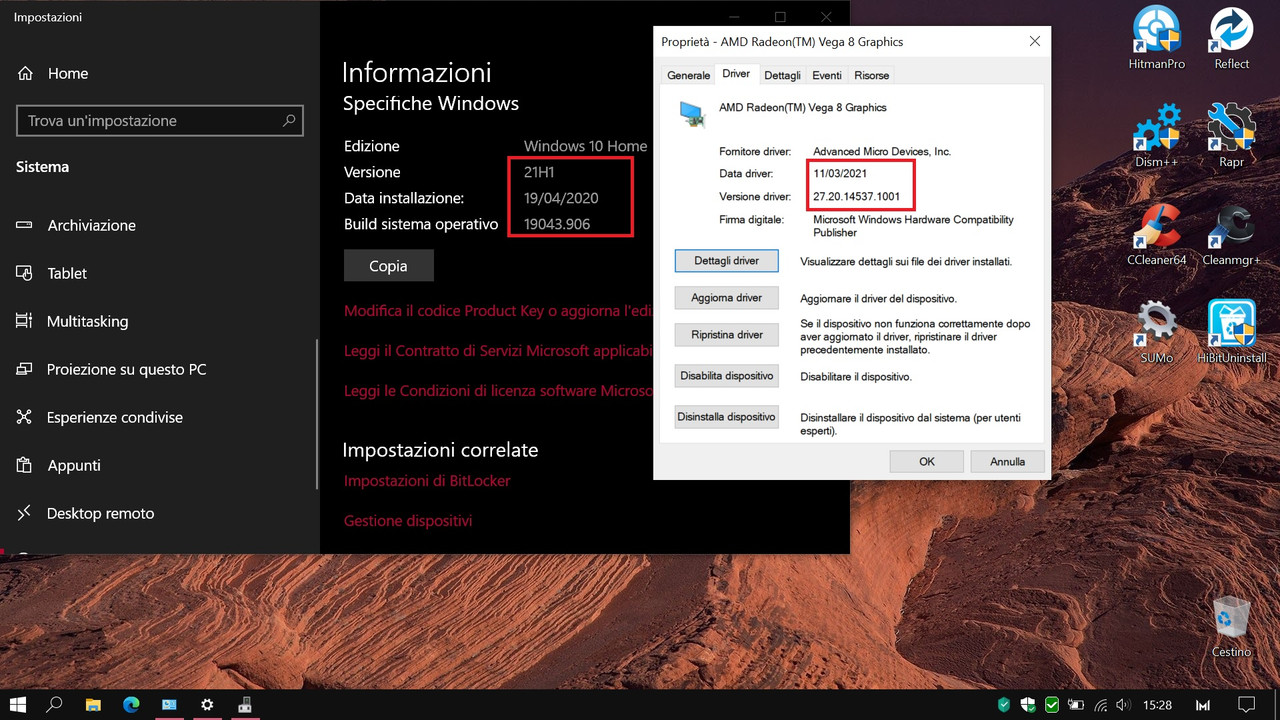Select the 19043.906 build value
This screenshot has height=720, width=1280.
click(557, 224)
